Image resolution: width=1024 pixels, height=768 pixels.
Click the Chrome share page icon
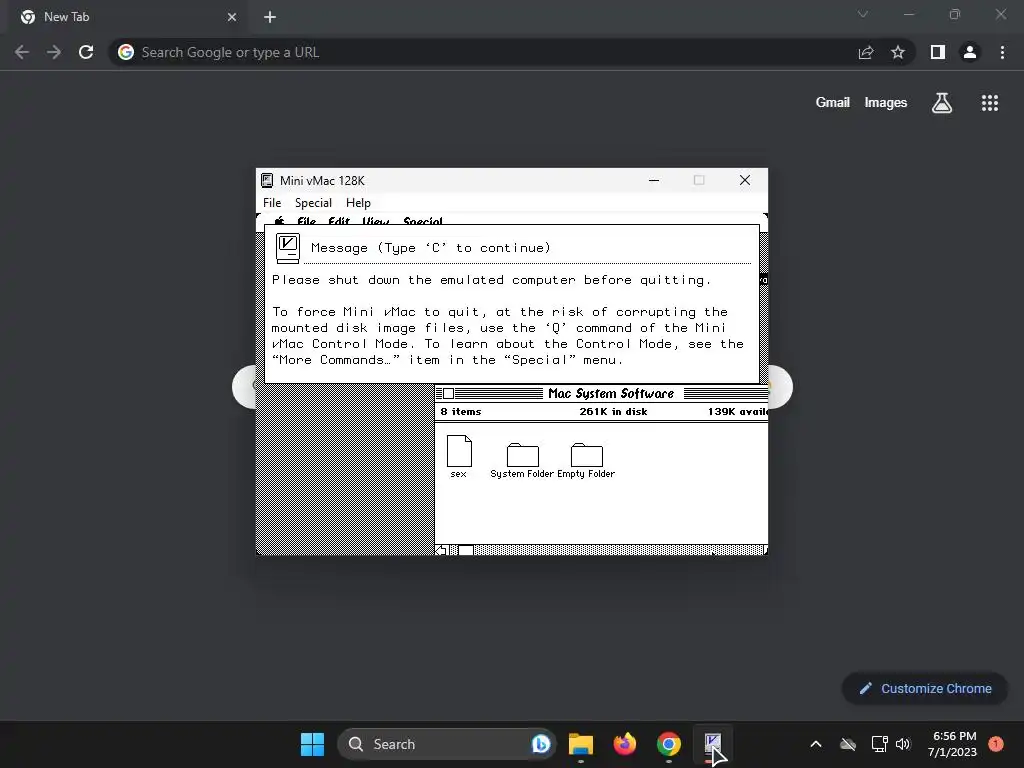point(866,52)
